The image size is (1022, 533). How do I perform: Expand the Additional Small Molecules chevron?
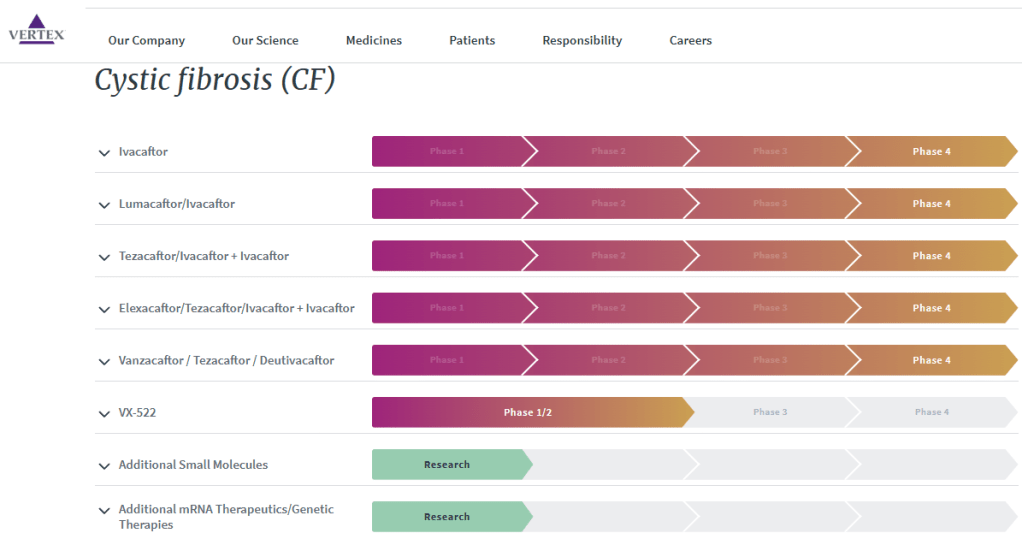104,465
